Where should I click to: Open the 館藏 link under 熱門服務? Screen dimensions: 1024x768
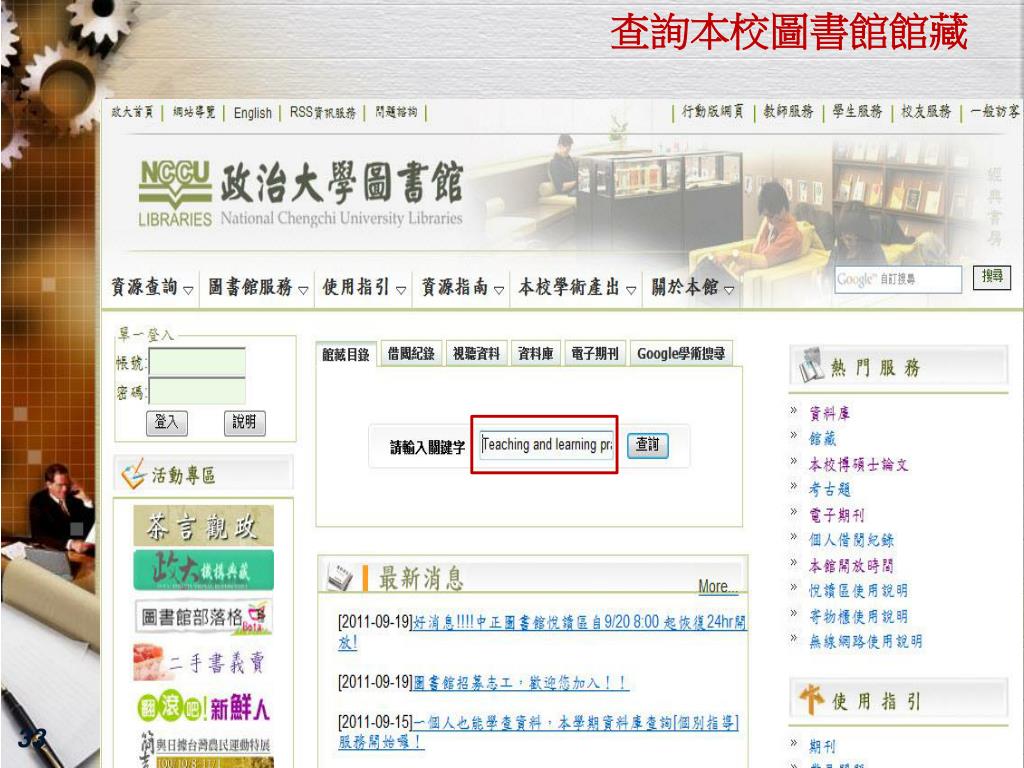coord(822,439)
